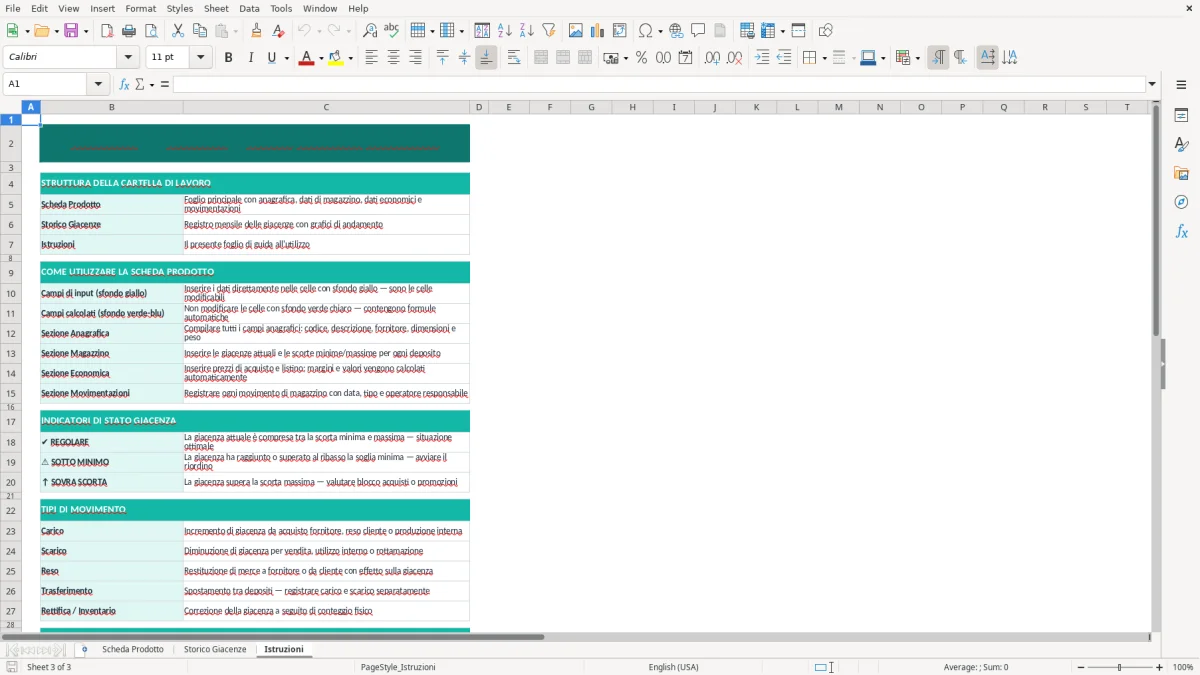
Task: Click Clear Direct Formatting icon
Action: point(278,31)
